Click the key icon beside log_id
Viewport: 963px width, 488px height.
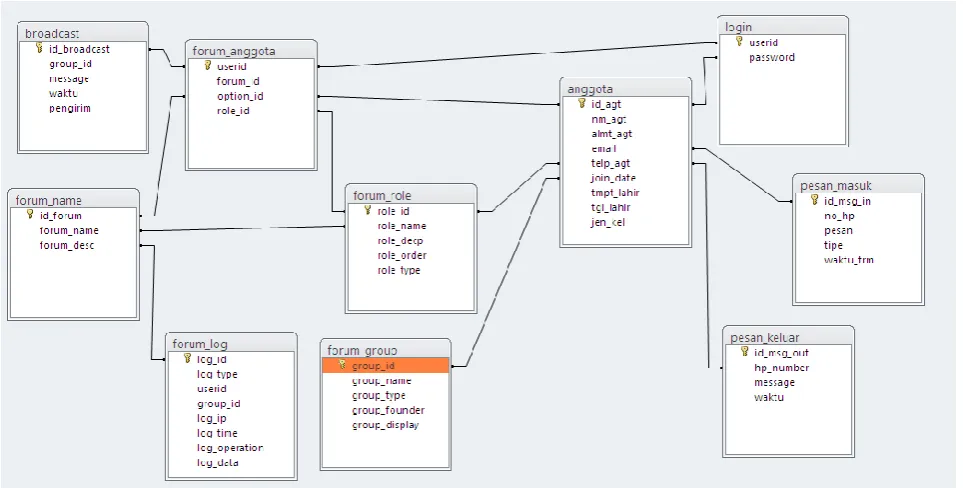point(187,358)
